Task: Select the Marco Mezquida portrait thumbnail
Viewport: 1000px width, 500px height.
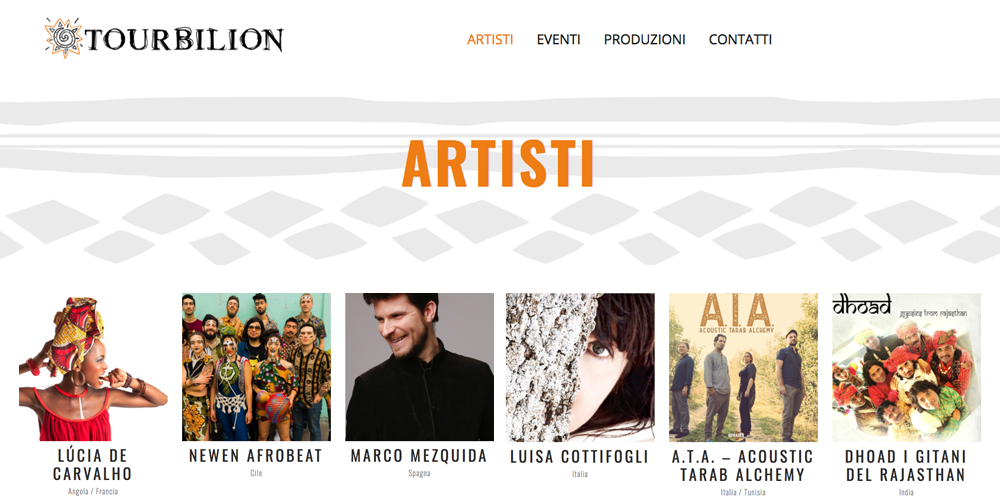Action: [x=420, y=367]
